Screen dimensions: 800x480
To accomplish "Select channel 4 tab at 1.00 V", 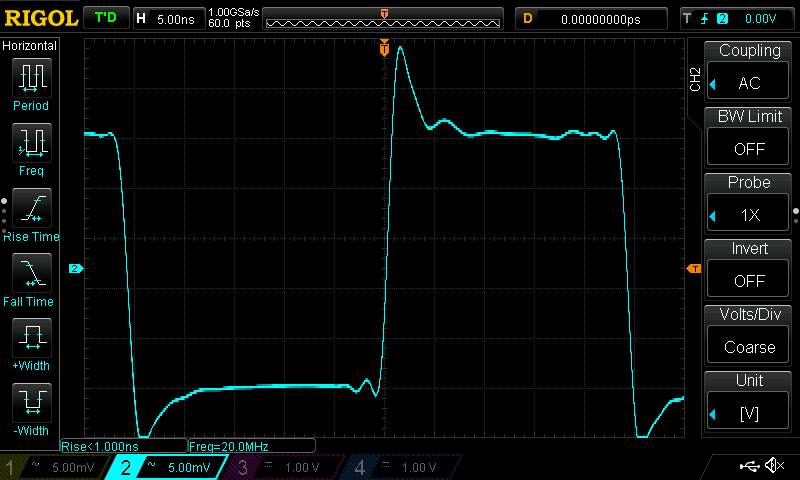I will click(402, 467).
